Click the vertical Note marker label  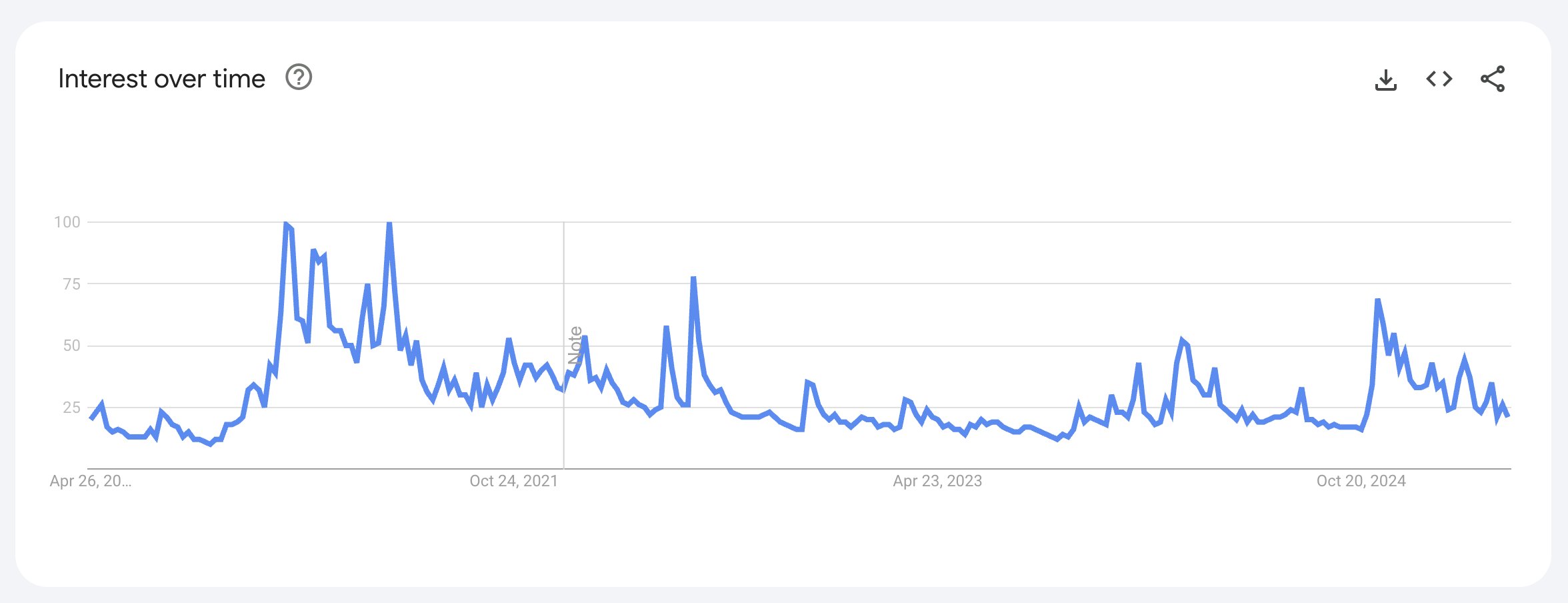tap(575, 345)
